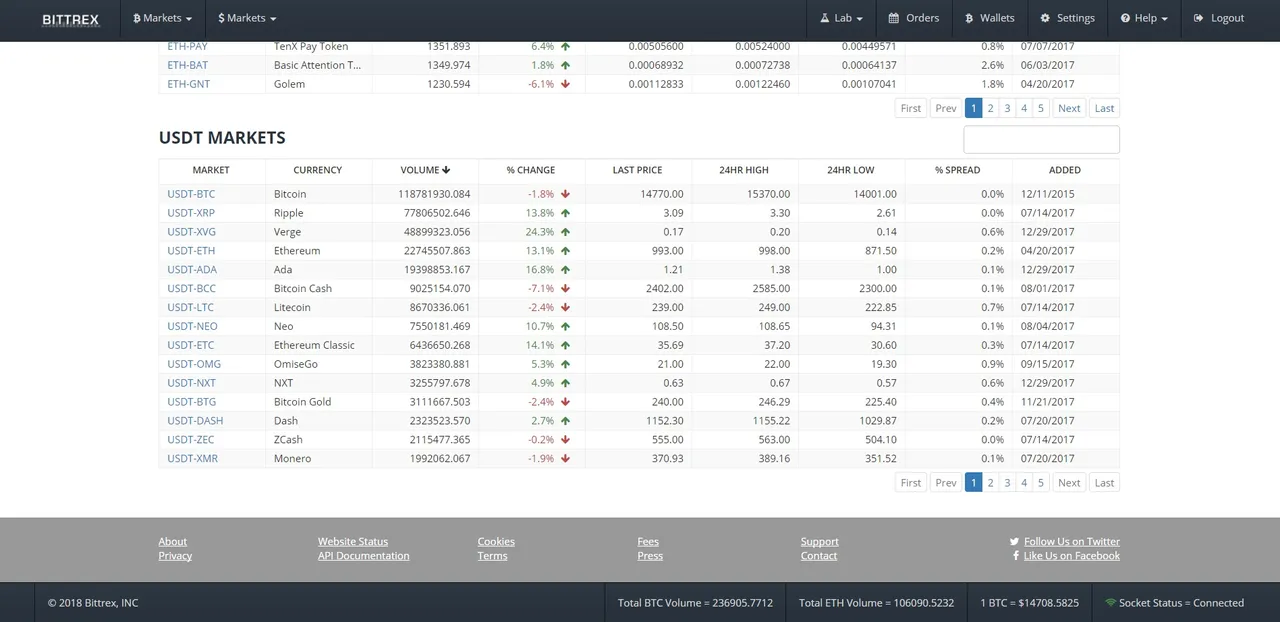The height and width of the screenshot is (622, 1280).
Task: Open the About footer link
Action: pyautogui.click(x=173, y=542)
